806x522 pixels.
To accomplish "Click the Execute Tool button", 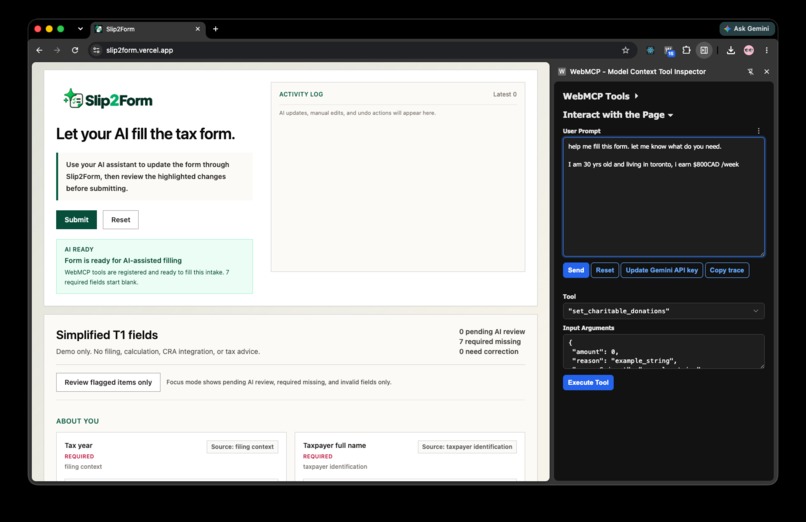I will 588,383.
